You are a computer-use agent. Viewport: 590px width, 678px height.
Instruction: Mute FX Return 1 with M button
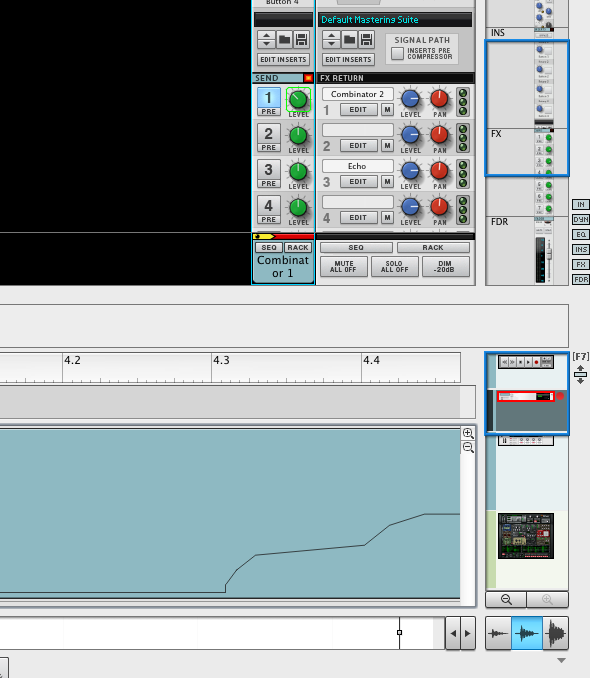click(387, 110)
